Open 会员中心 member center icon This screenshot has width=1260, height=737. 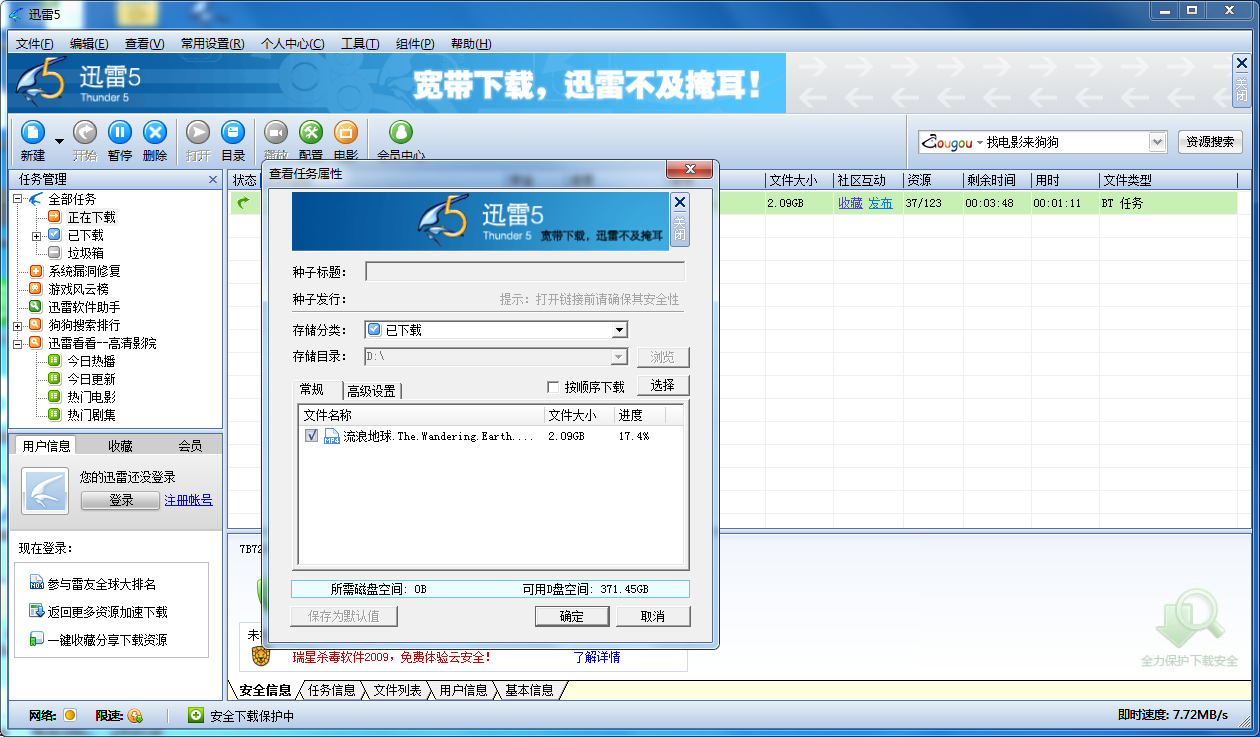point(401,132)
